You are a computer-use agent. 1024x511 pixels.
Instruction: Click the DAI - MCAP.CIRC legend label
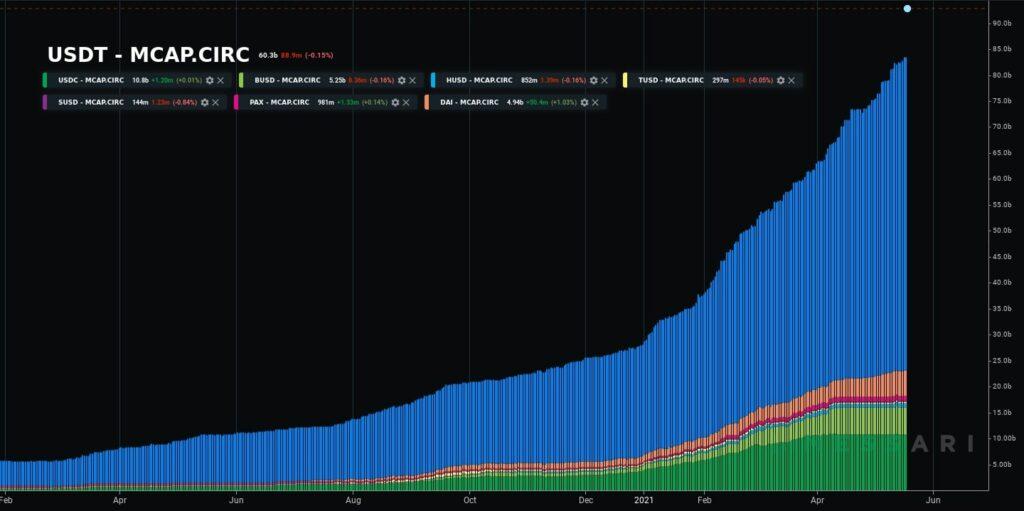[470, 103]
